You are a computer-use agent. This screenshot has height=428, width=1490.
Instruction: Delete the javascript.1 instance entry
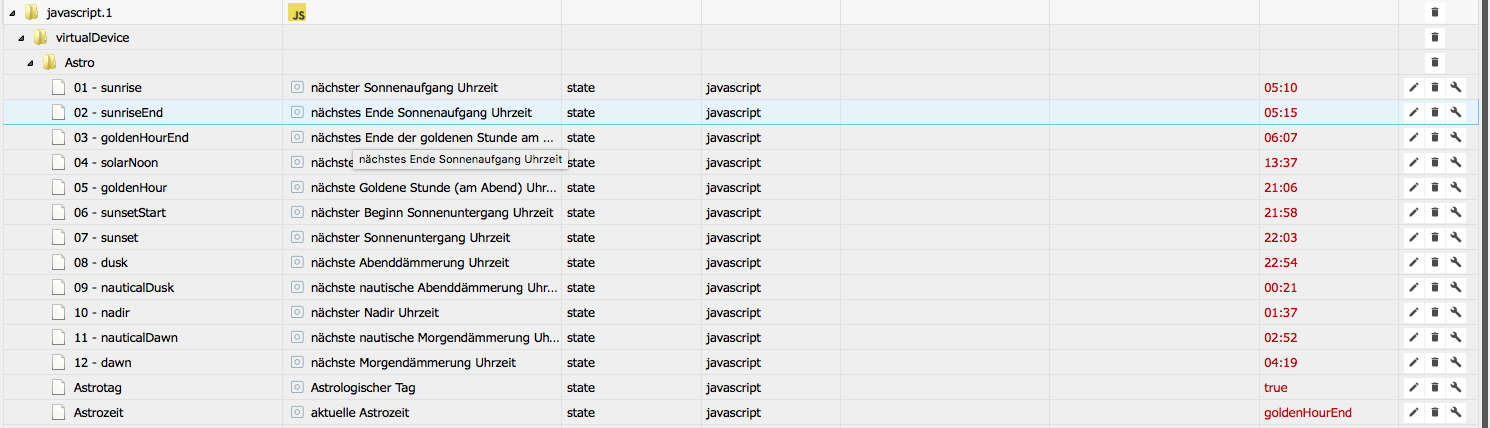(1435, 12)
